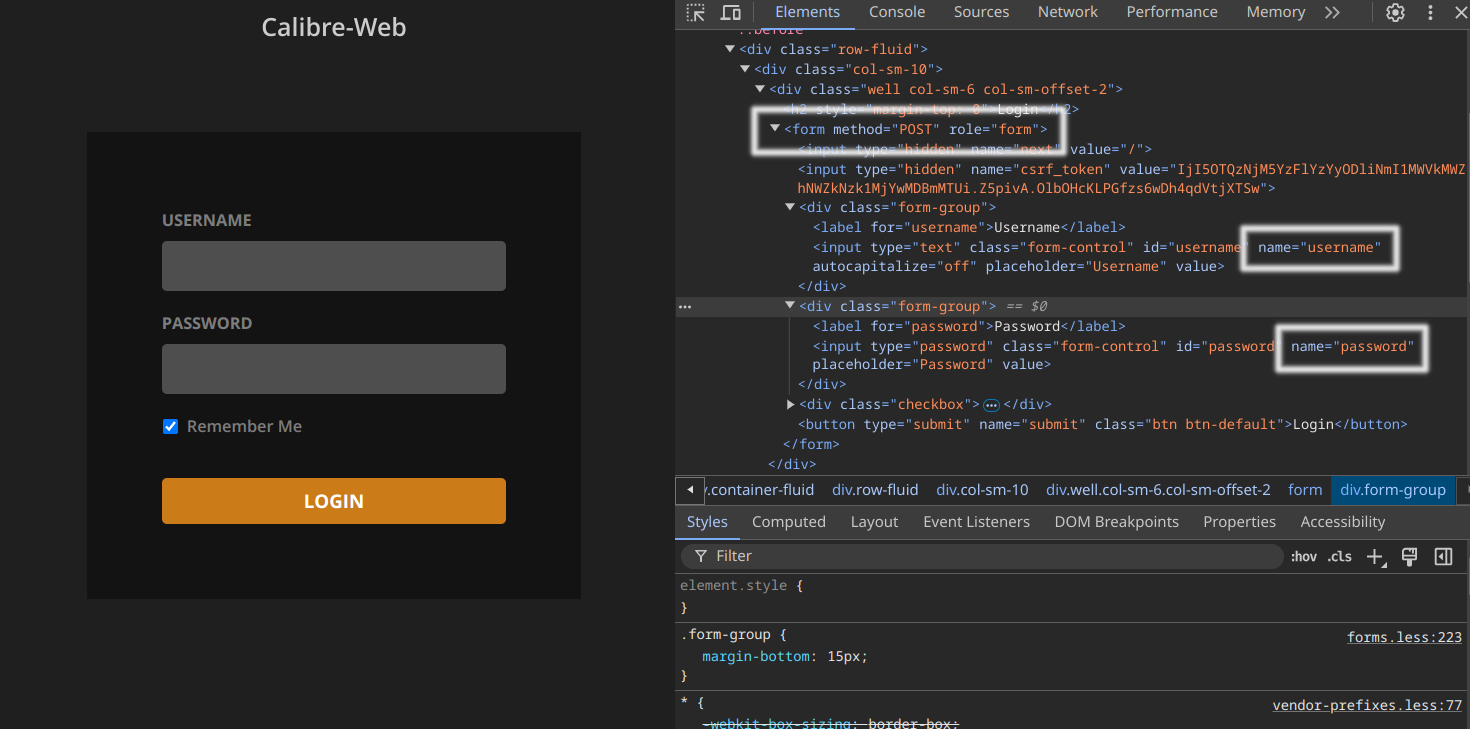Expand the collapsed checkbox div ellipsis
1470x729 pixels.
click(991, 405)
